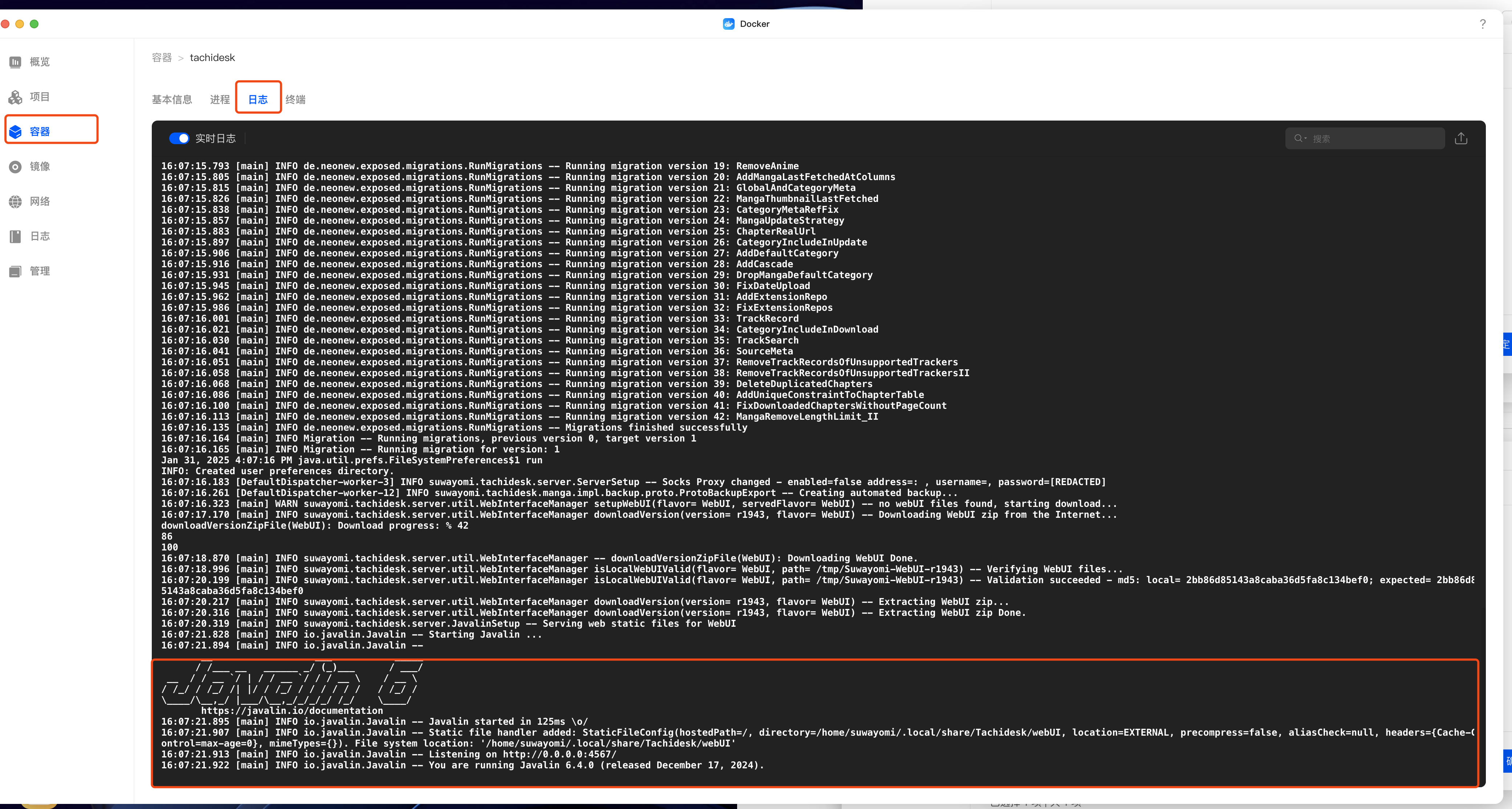Click the 管理 management sidebar icon
Viewport: 1512px width, 809px height.
tap(15, 271)
